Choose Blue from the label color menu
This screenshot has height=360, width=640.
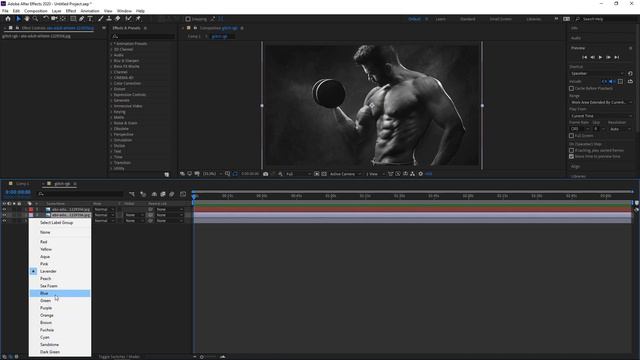pyautogui.click(x=60, y=293)
